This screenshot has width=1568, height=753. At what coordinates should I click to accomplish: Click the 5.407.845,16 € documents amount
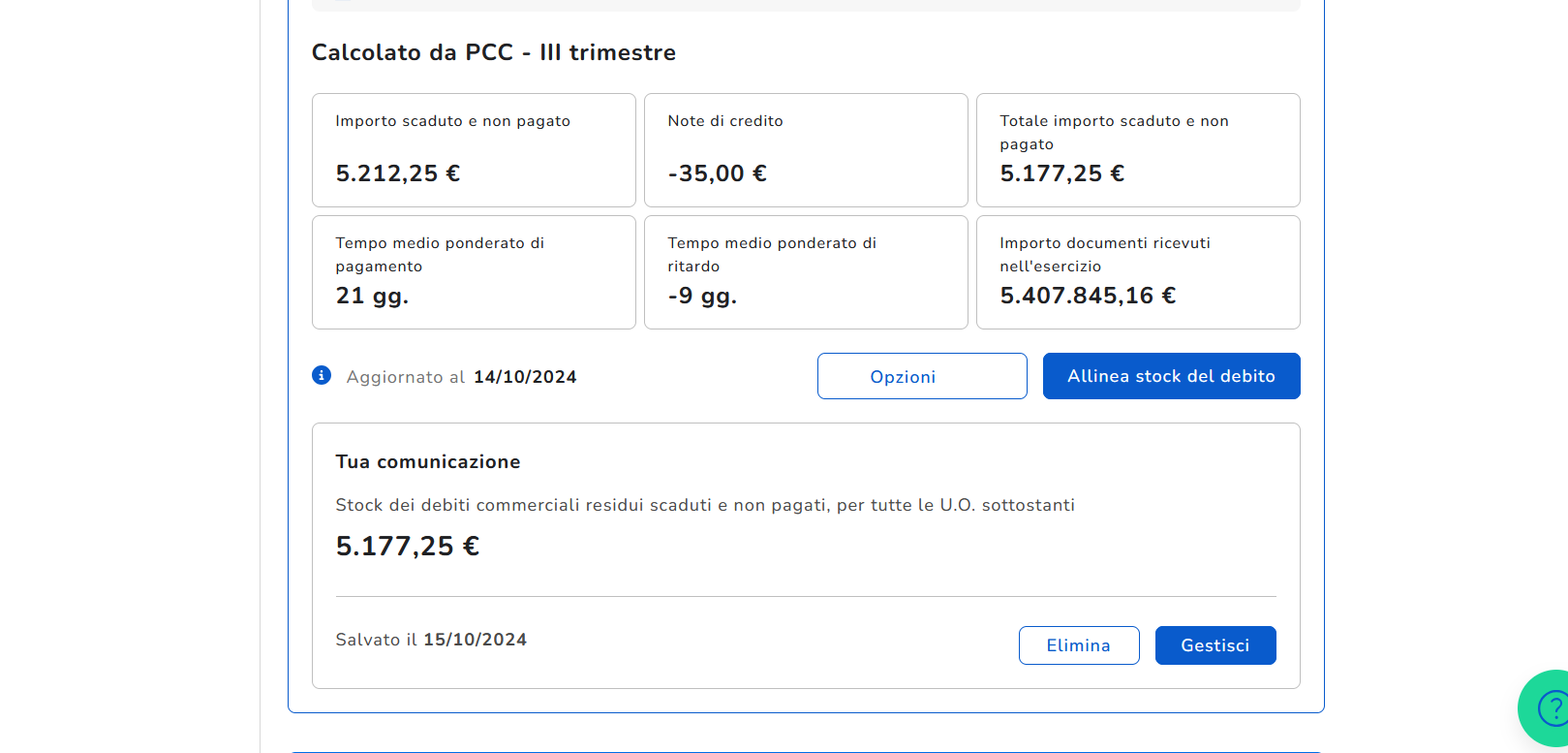[x=1088, y=296]
